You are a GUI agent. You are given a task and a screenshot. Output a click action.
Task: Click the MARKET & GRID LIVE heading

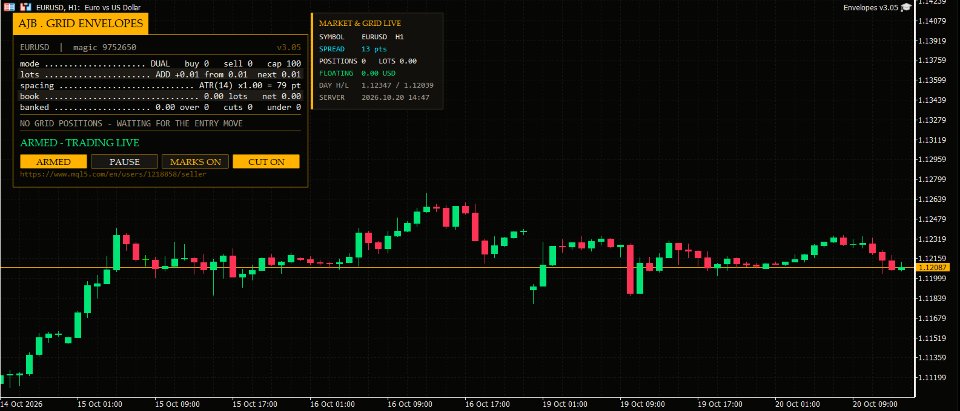(x=360, y=23)
